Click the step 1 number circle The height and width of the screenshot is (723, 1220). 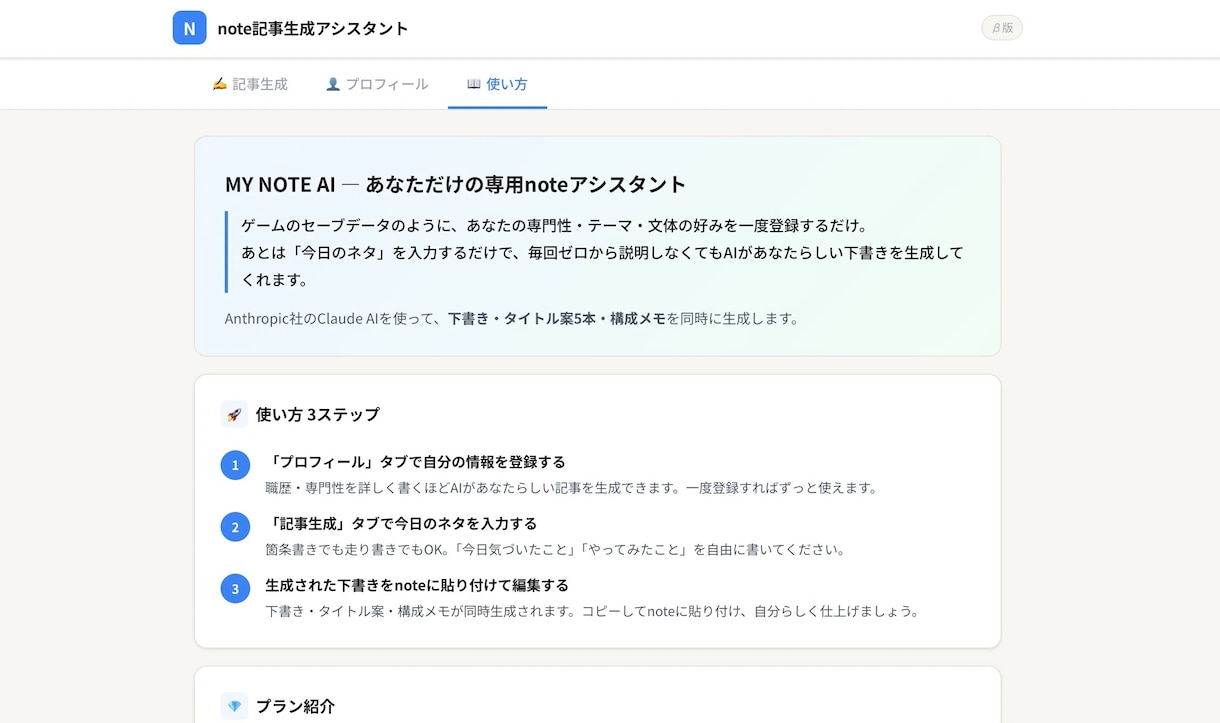(x=235, y=465)
